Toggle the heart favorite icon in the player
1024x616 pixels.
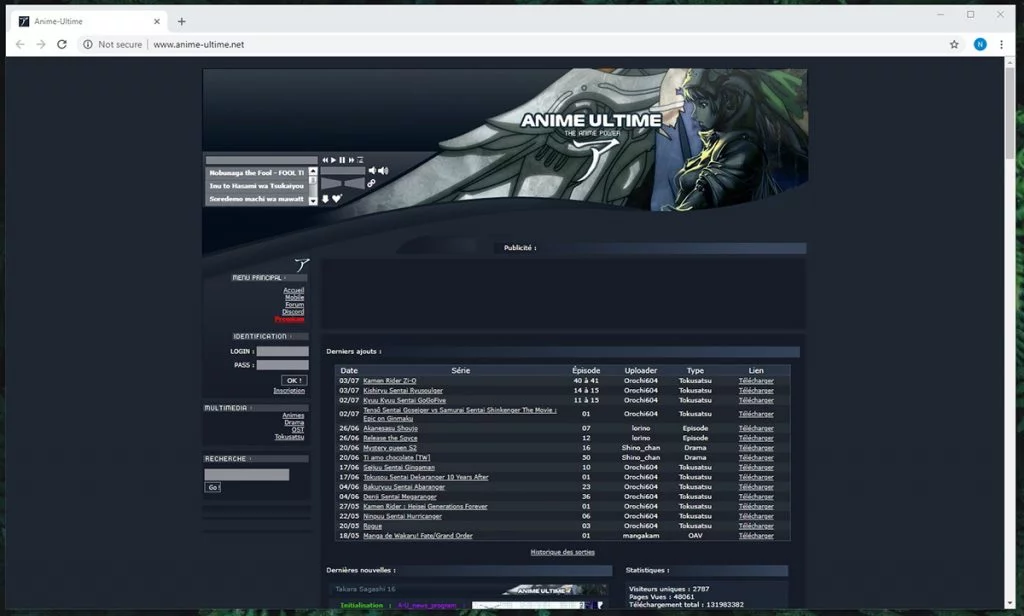click(336, 198)
